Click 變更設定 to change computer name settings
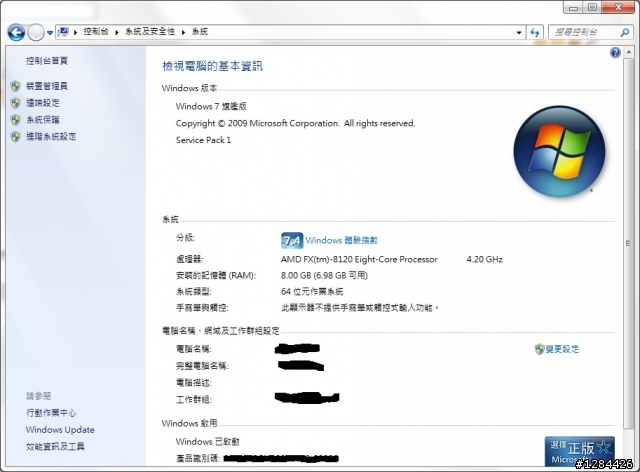 point(562,349)
